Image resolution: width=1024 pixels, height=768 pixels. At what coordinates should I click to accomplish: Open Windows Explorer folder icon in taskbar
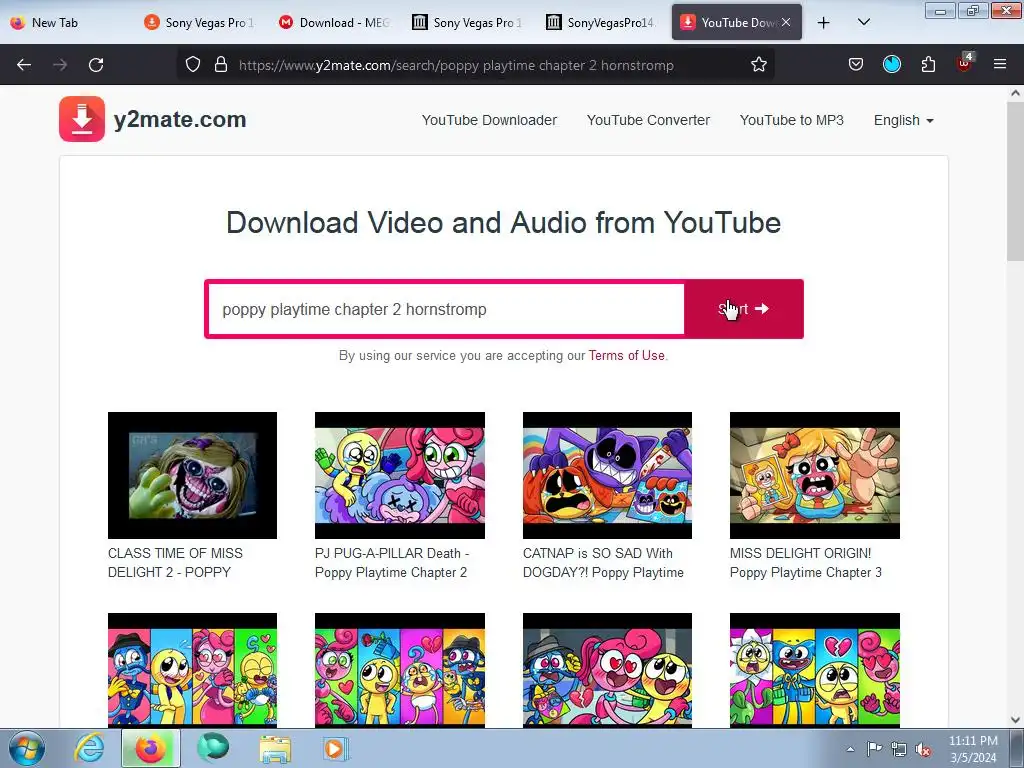[x=275, y=749]
